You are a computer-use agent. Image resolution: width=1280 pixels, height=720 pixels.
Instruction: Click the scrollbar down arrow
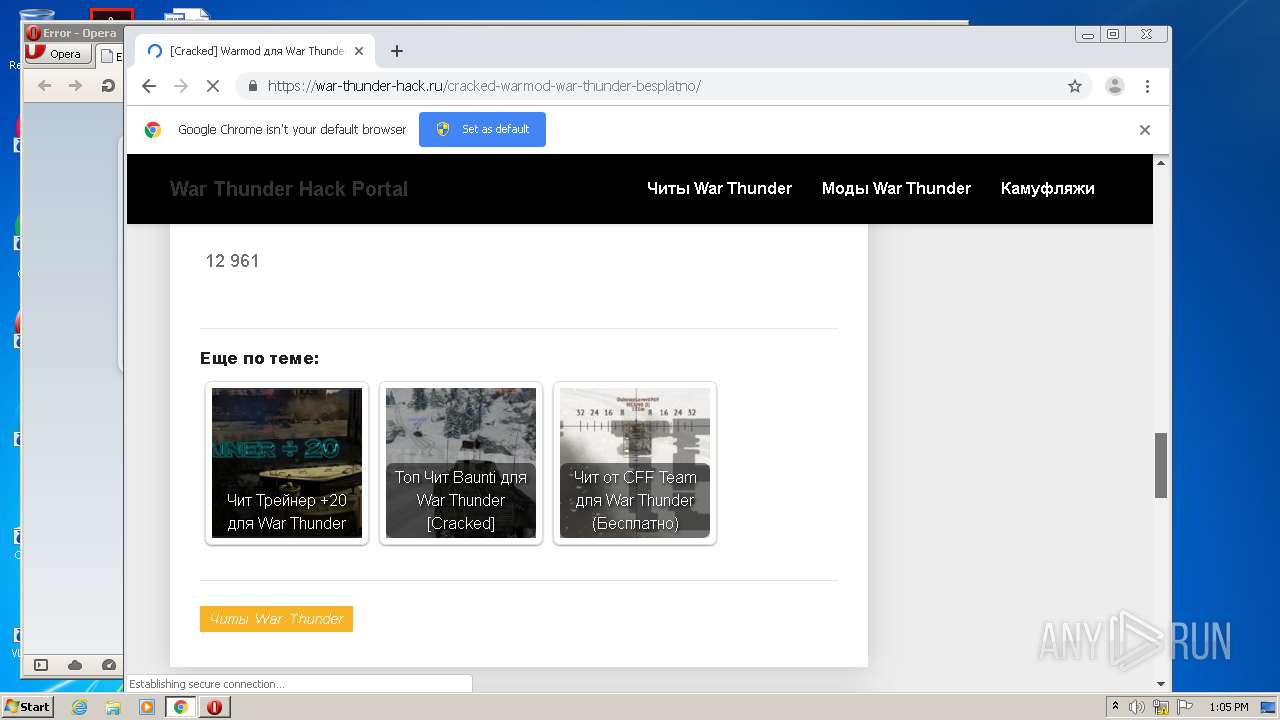(1161, 684)
